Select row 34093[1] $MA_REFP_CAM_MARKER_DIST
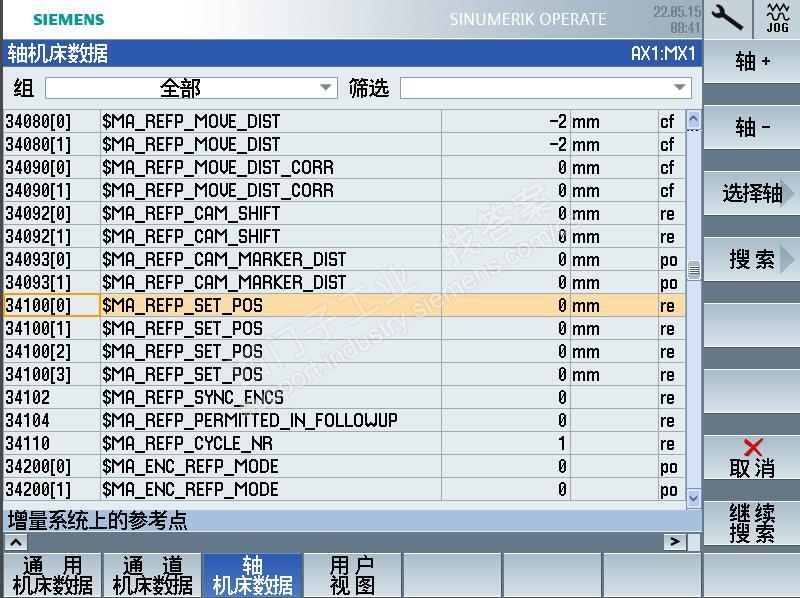Screen dimensions: 800x598 (344, 282)
